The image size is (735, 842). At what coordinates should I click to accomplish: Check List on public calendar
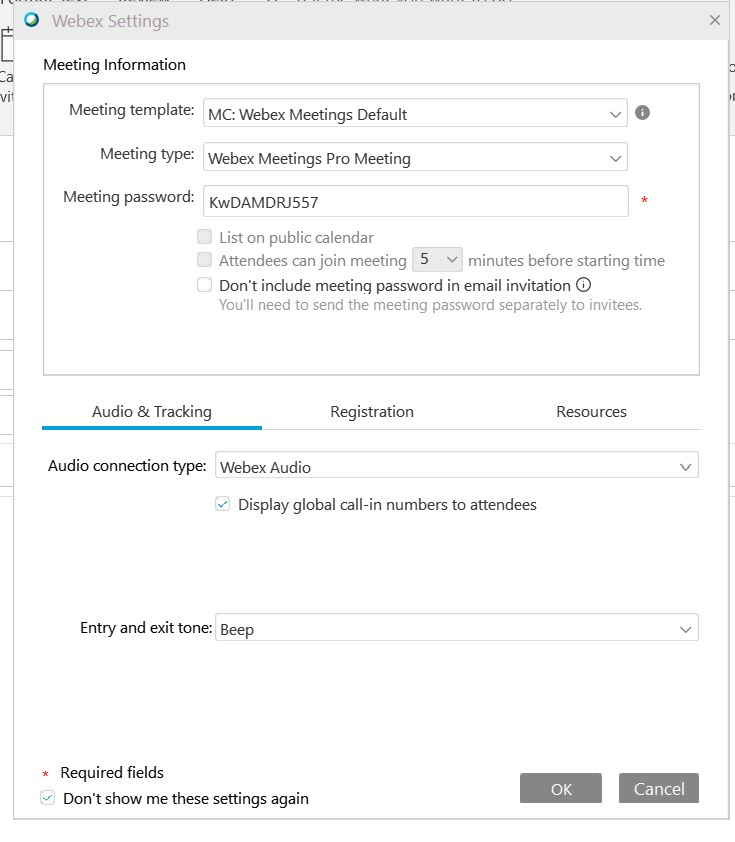tap(205, 237)
